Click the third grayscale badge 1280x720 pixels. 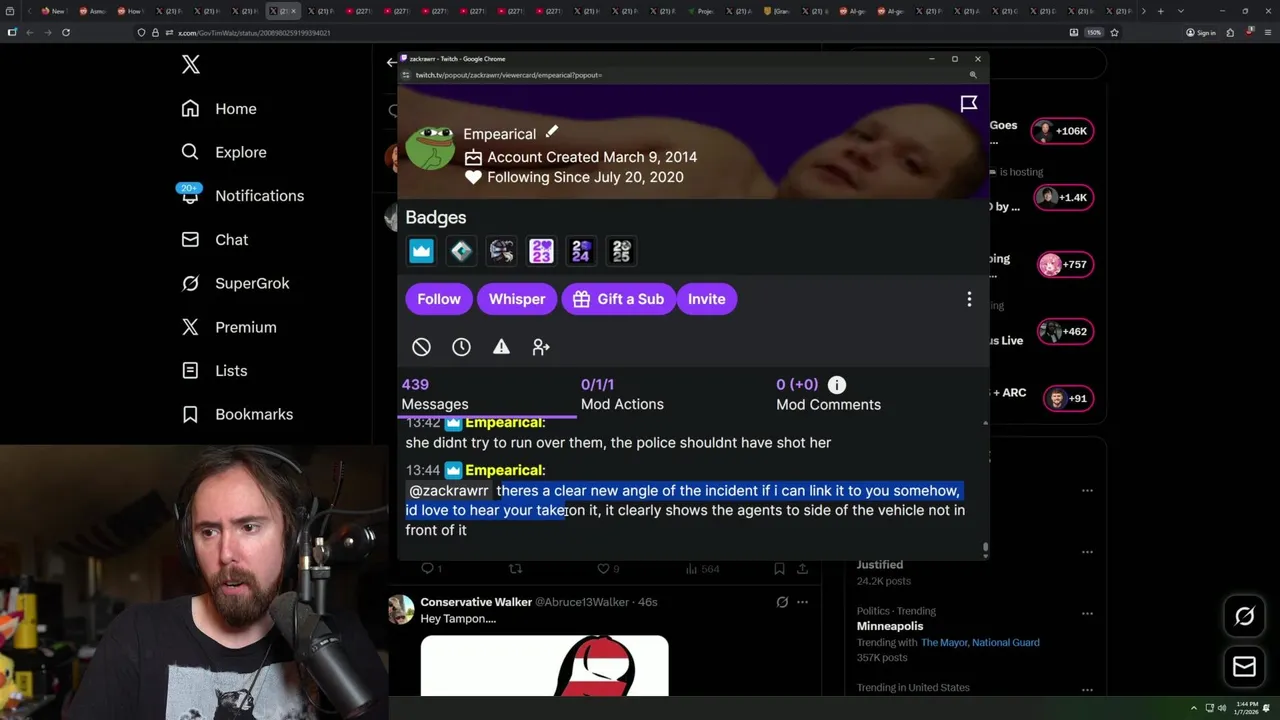(x=501, y=251)
